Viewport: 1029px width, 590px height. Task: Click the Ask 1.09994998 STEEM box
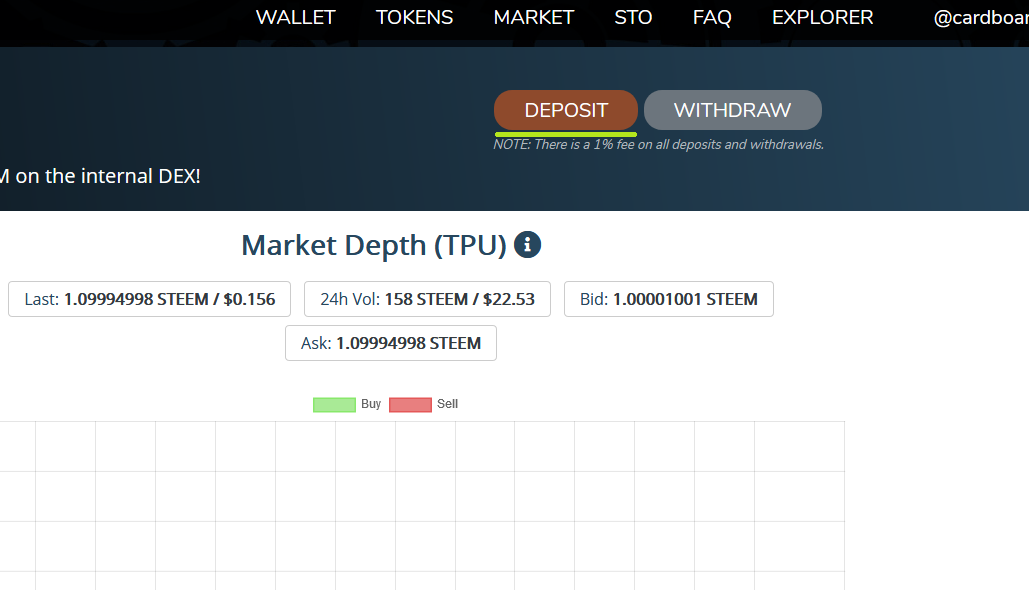391,343
